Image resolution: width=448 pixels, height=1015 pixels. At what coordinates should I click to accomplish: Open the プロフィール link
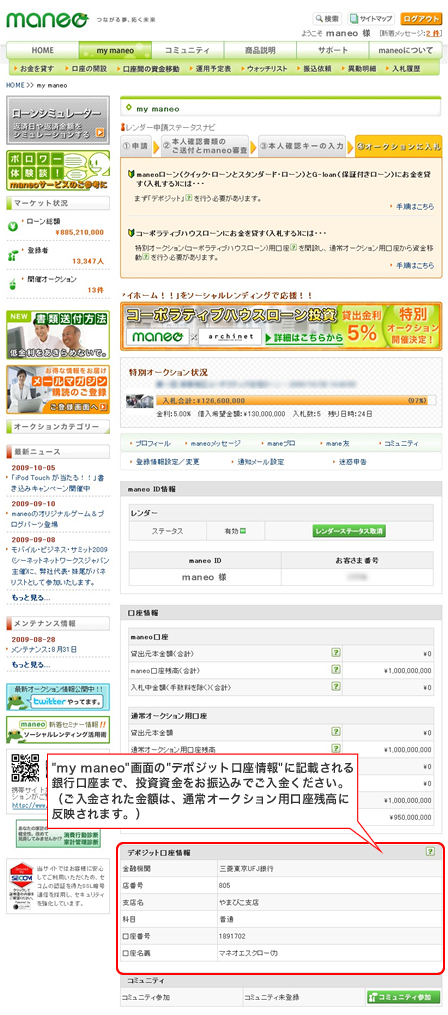153,443
